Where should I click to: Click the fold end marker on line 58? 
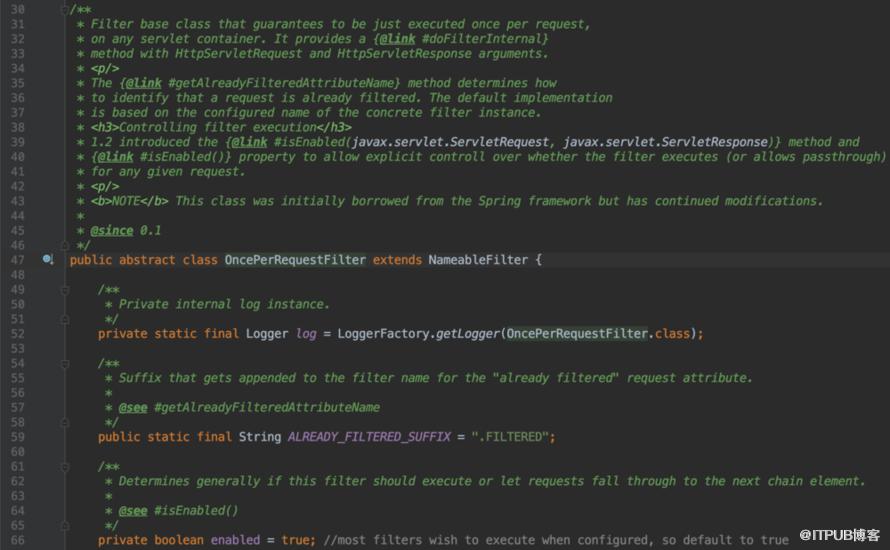65,423
